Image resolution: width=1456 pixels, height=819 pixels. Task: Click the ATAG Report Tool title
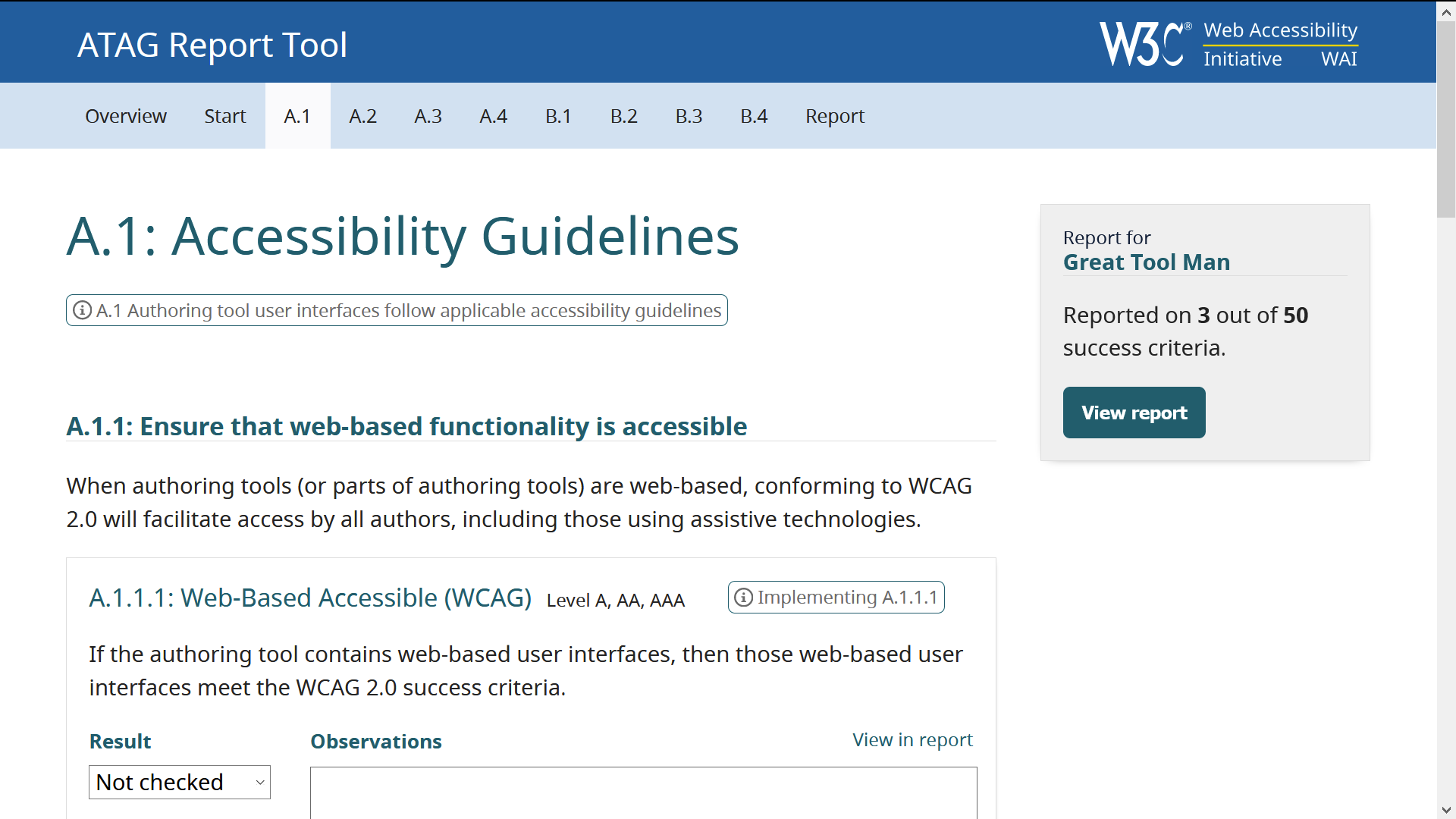212,45
